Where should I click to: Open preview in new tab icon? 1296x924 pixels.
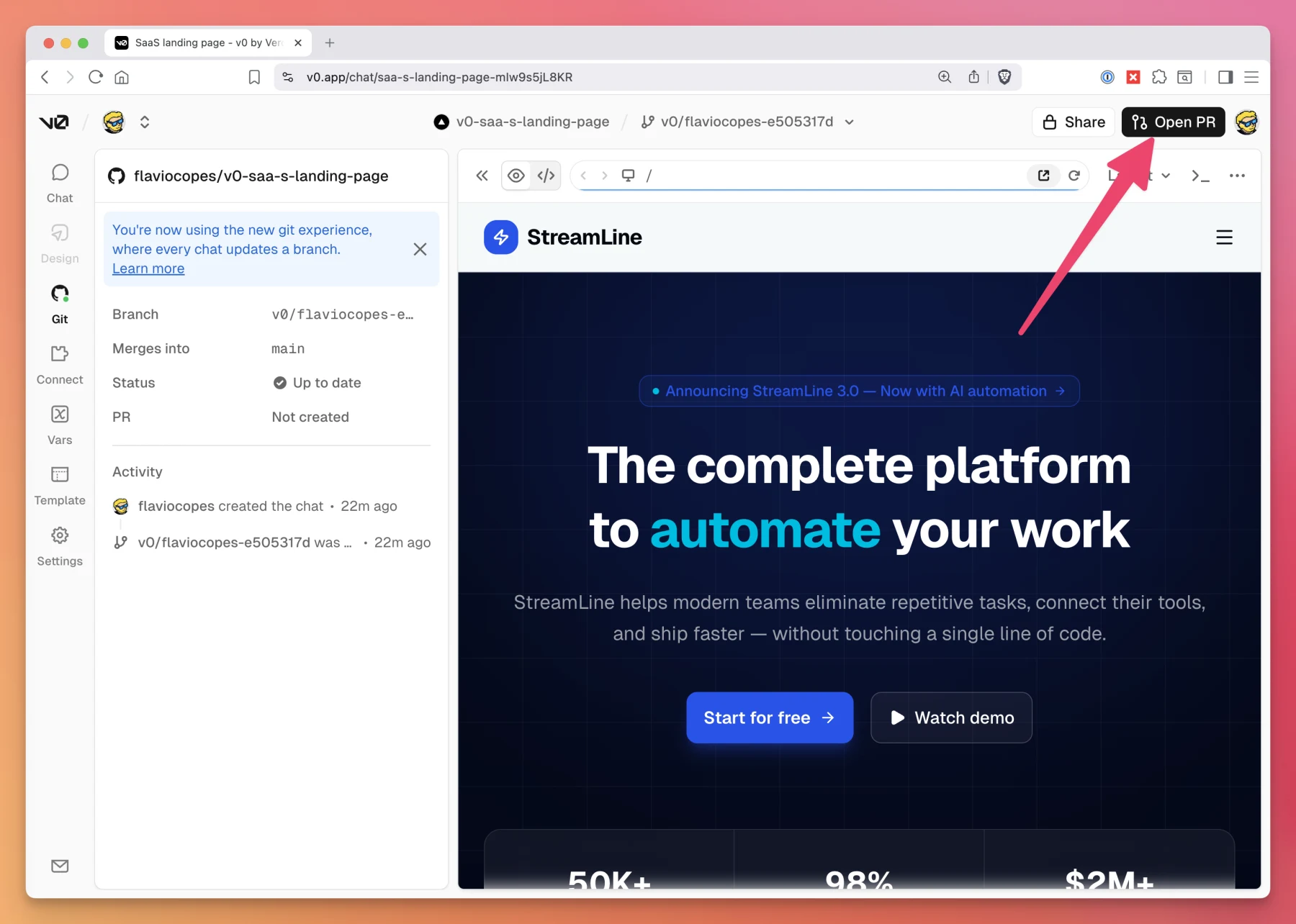point(1043,176)
